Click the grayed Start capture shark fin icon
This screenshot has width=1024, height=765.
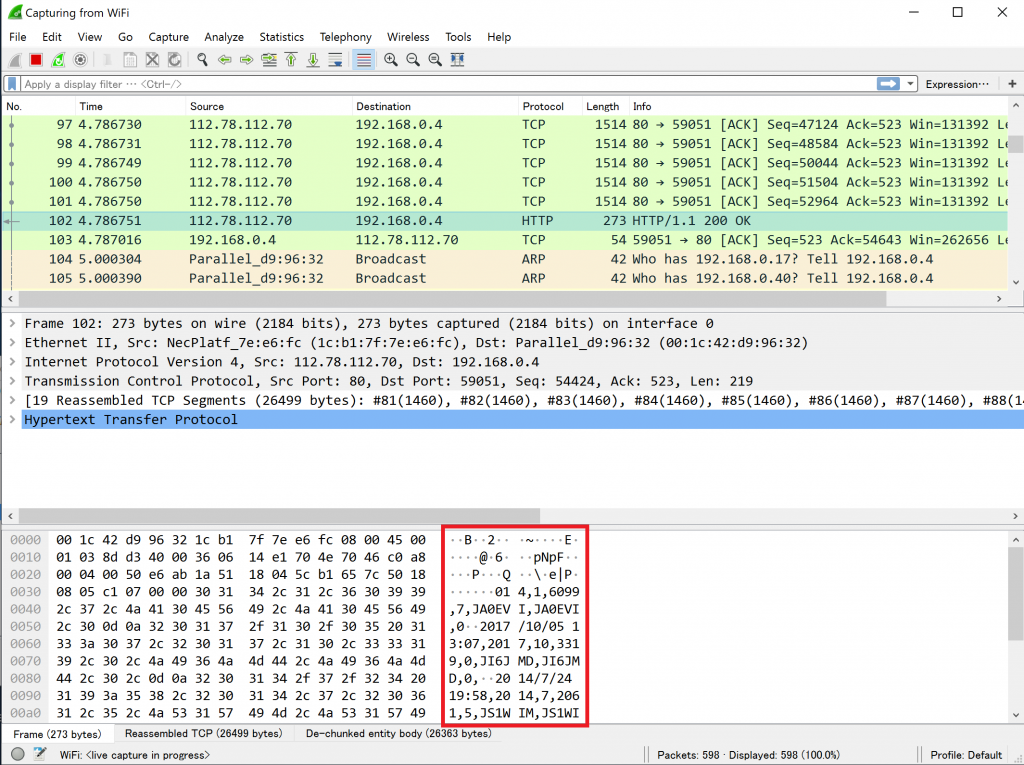click(x=14, y=60)
